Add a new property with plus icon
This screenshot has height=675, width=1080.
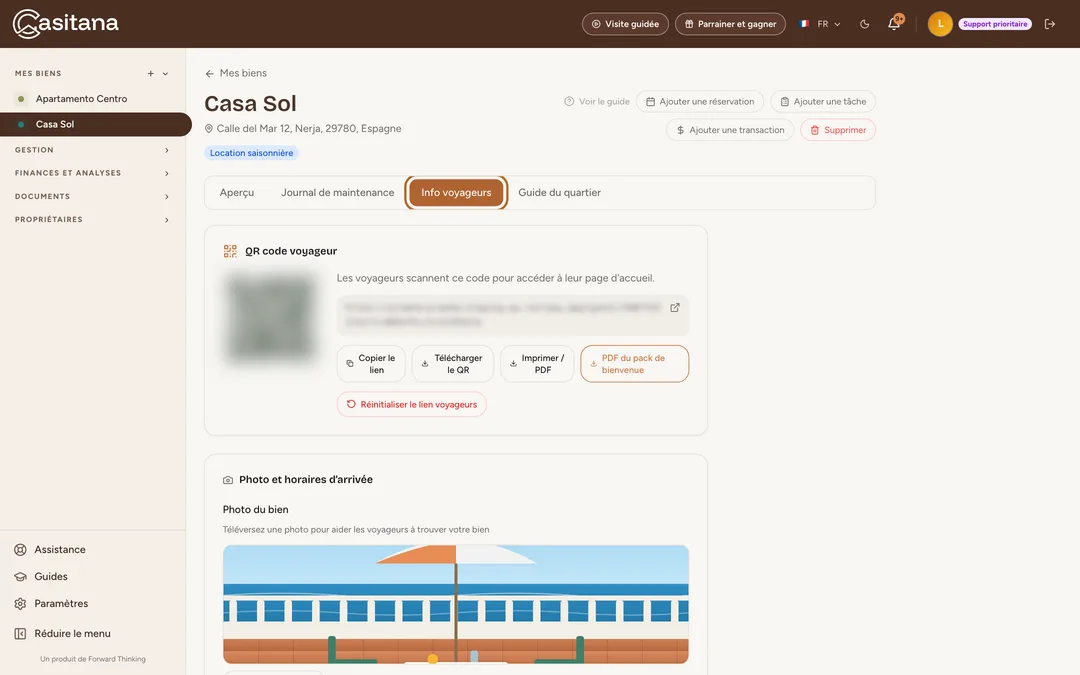pyautogui.click(x=151, y=74)
